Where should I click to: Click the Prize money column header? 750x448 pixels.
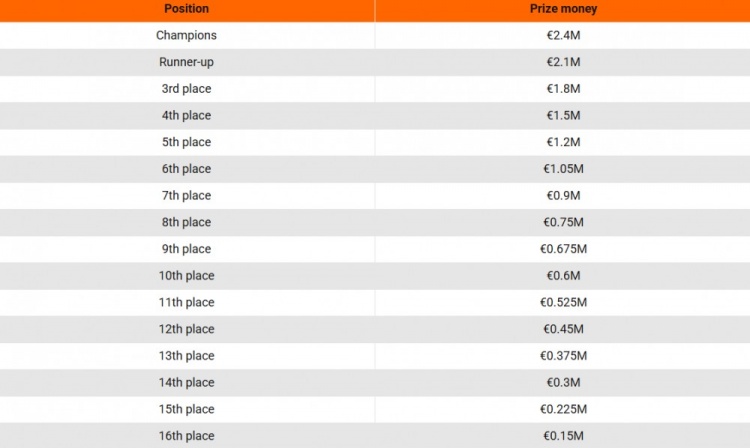pos(563,9)
